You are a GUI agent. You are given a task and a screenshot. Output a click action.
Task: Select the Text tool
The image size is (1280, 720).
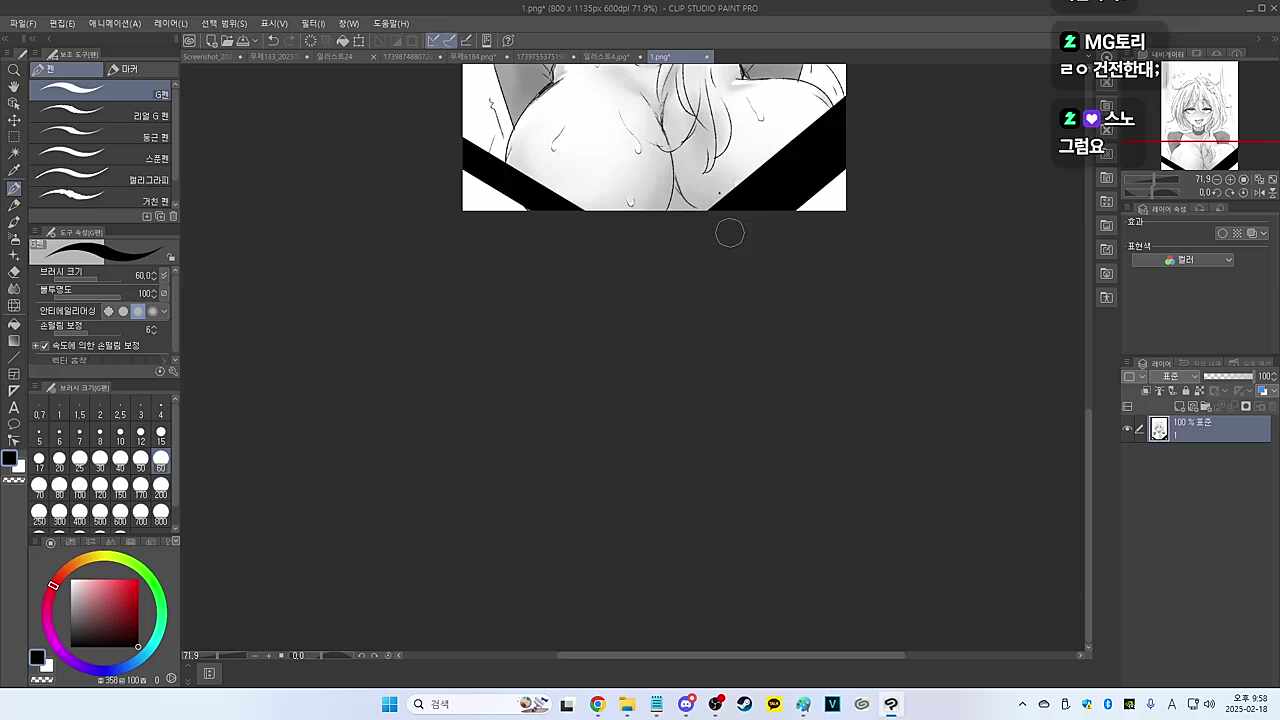coord(14,408)
